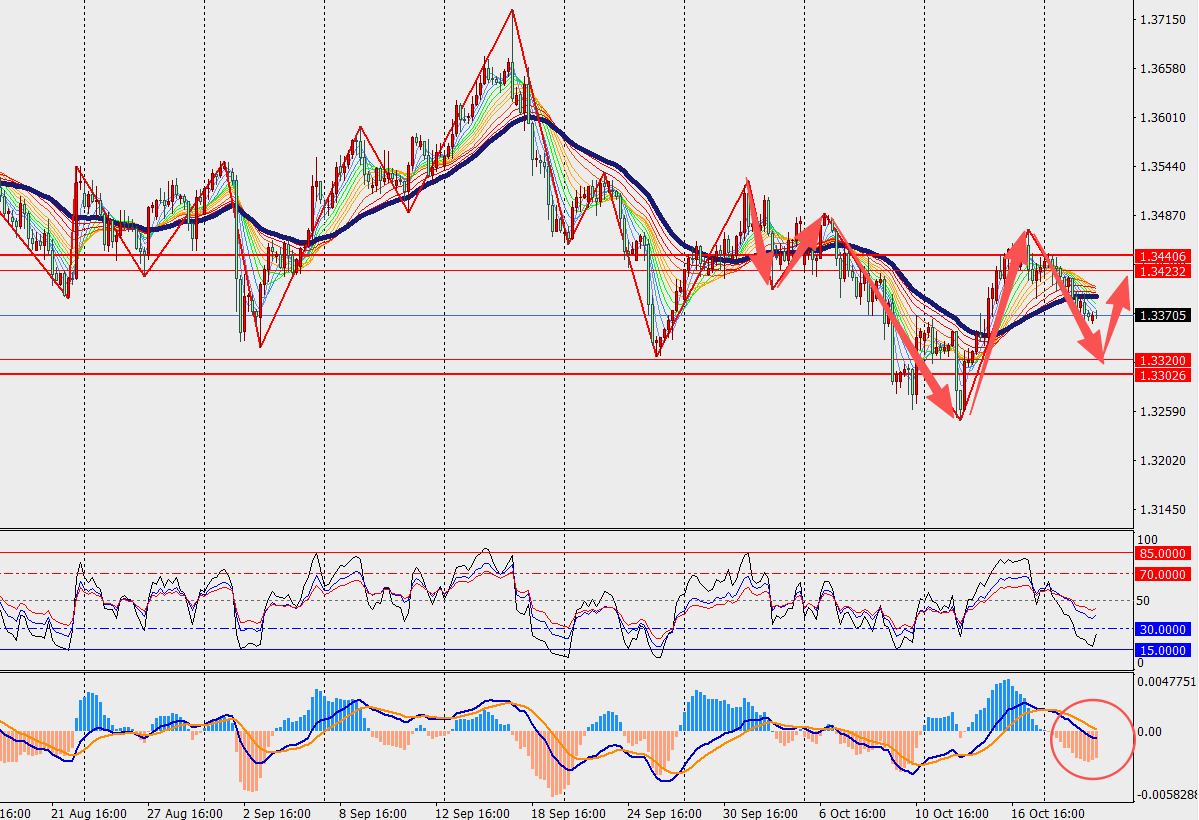This screenshot has width=1199, height=820.
Task: Click the red 1.33200 price level label
Action: [1162, 360]
